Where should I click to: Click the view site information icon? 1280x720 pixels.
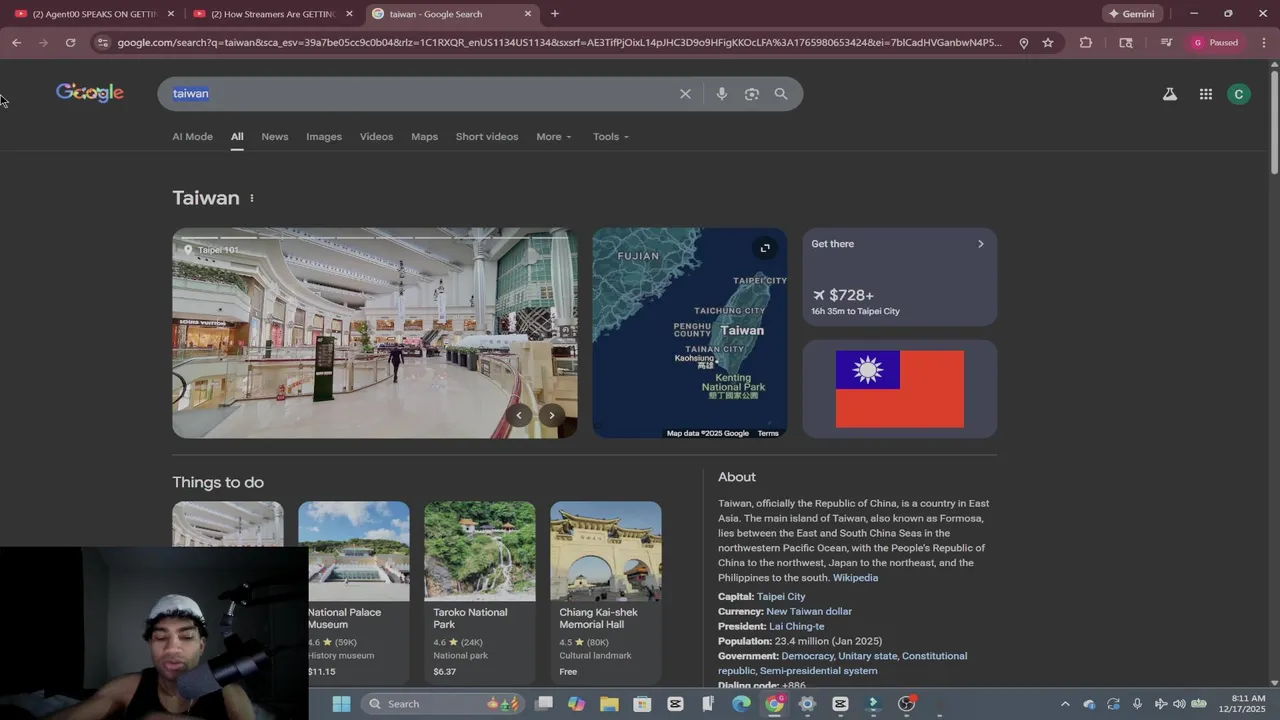click(103, 43)
